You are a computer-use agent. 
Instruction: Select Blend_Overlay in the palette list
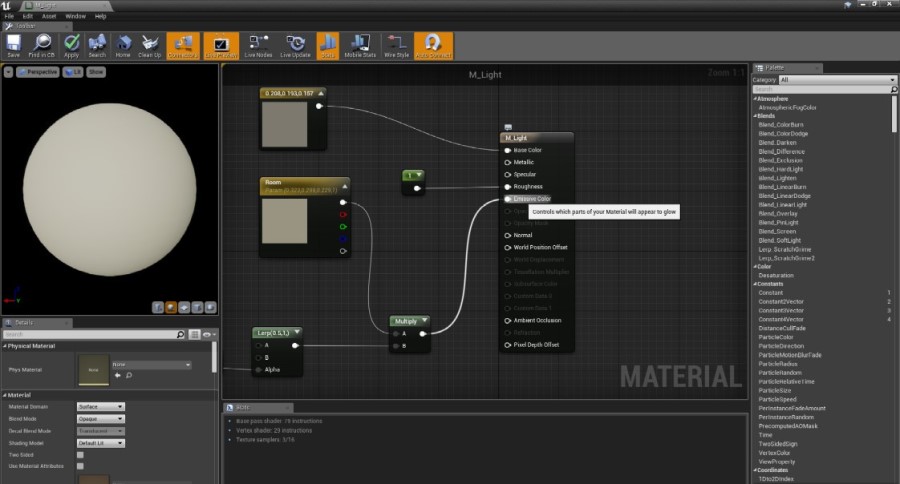pos(779,213)
